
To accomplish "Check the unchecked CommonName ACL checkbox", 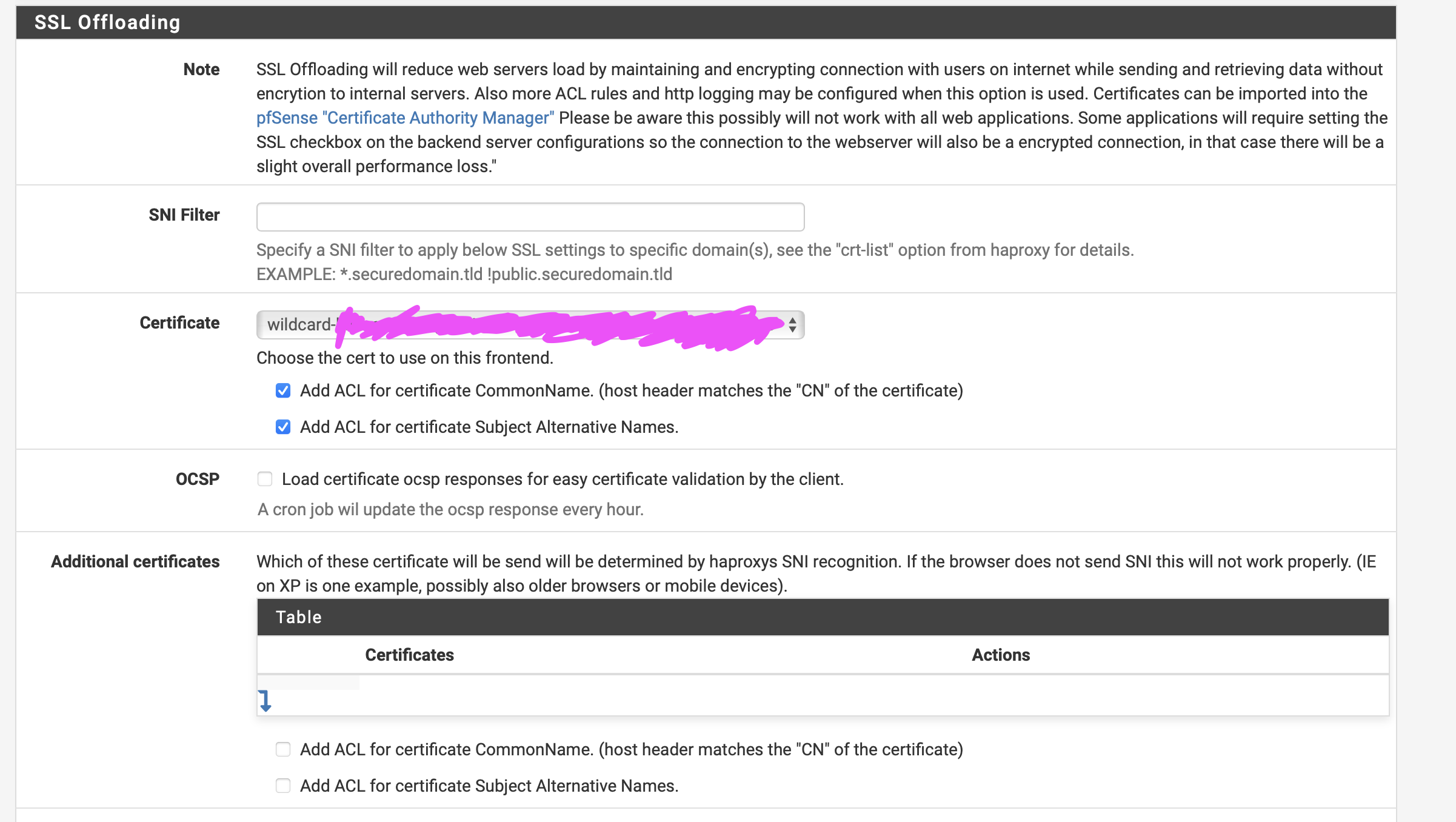I will point(283,750).
